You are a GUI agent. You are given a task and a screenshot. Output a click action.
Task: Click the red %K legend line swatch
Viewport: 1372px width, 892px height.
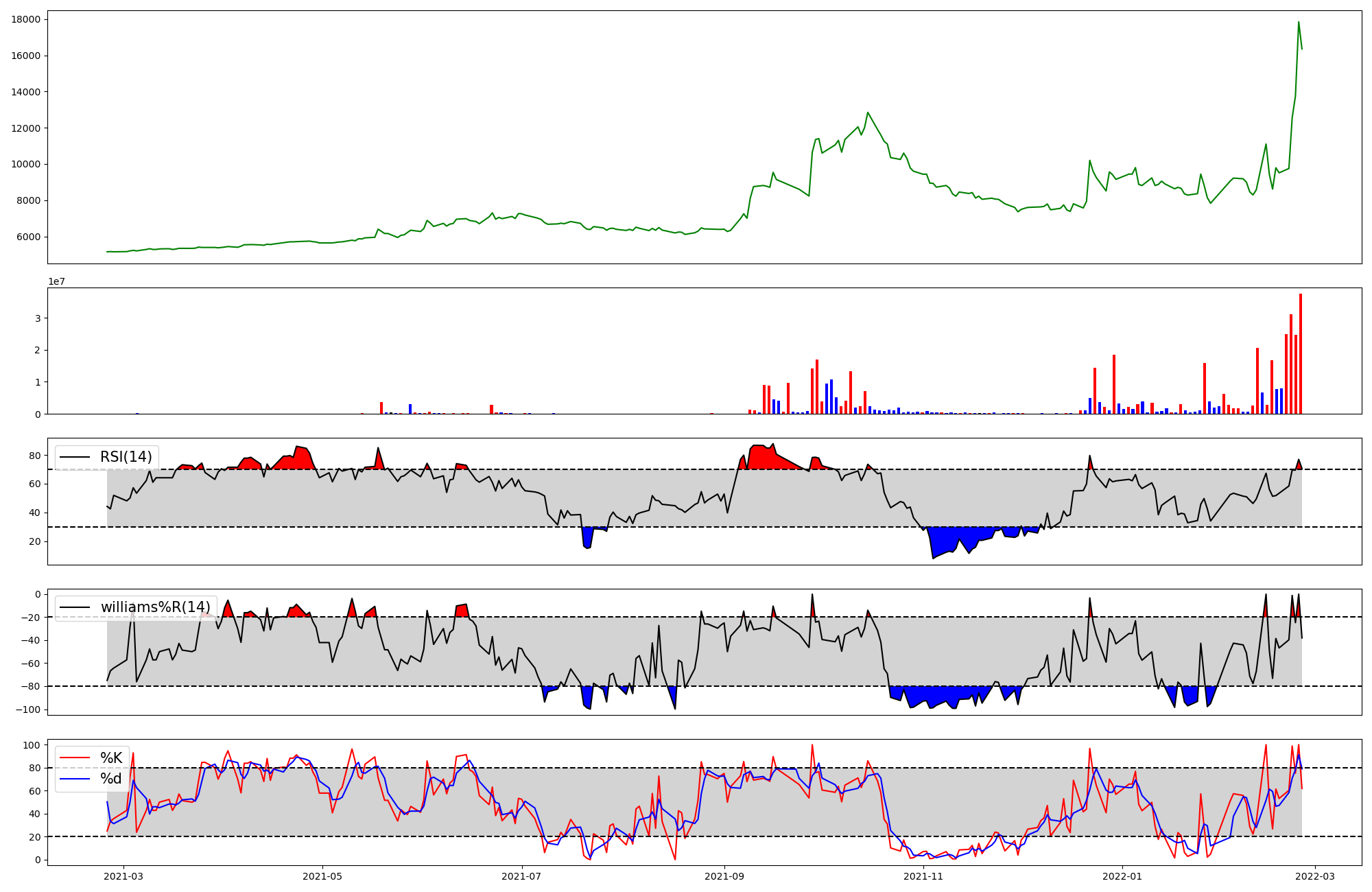(x=75, y=758)
